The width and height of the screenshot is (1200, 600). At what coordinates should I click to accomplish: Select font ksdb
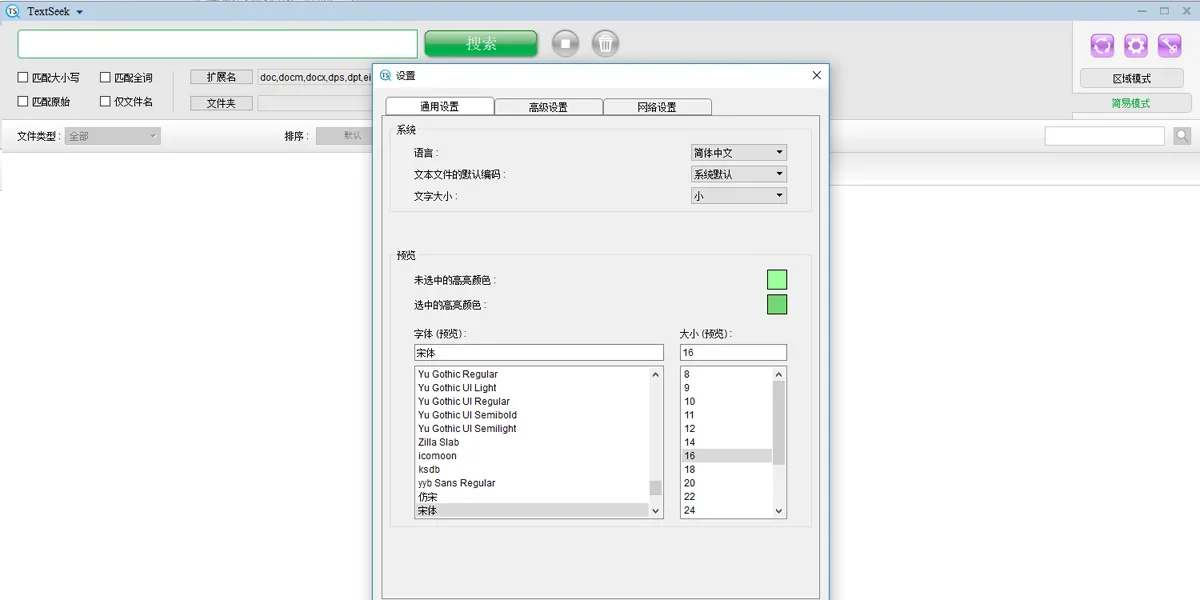tap(532, 469)
